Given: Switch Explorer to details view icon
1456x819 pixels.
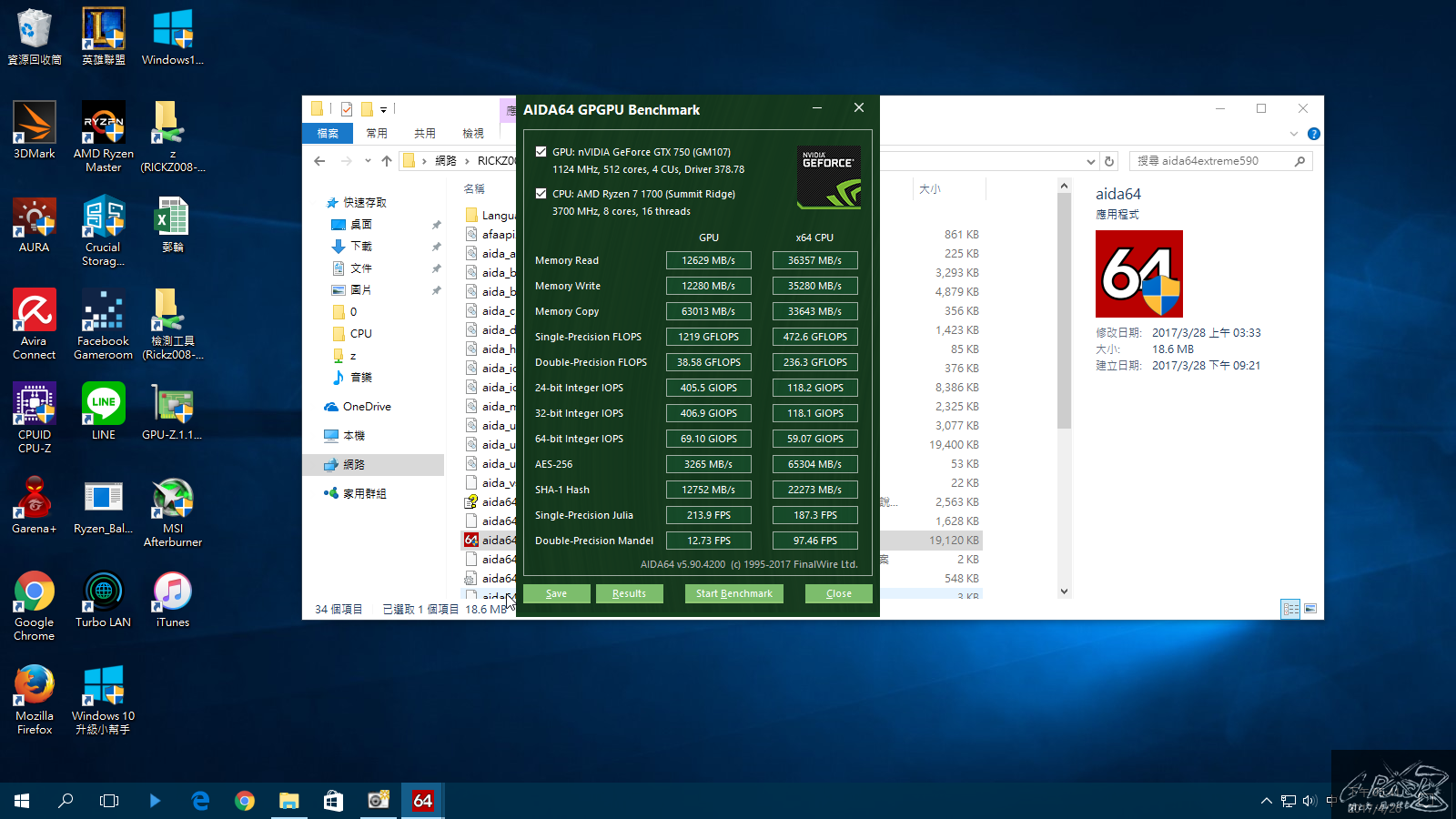Looking at the screenshot, I should pyautogui.click(x=1290, y=609).
